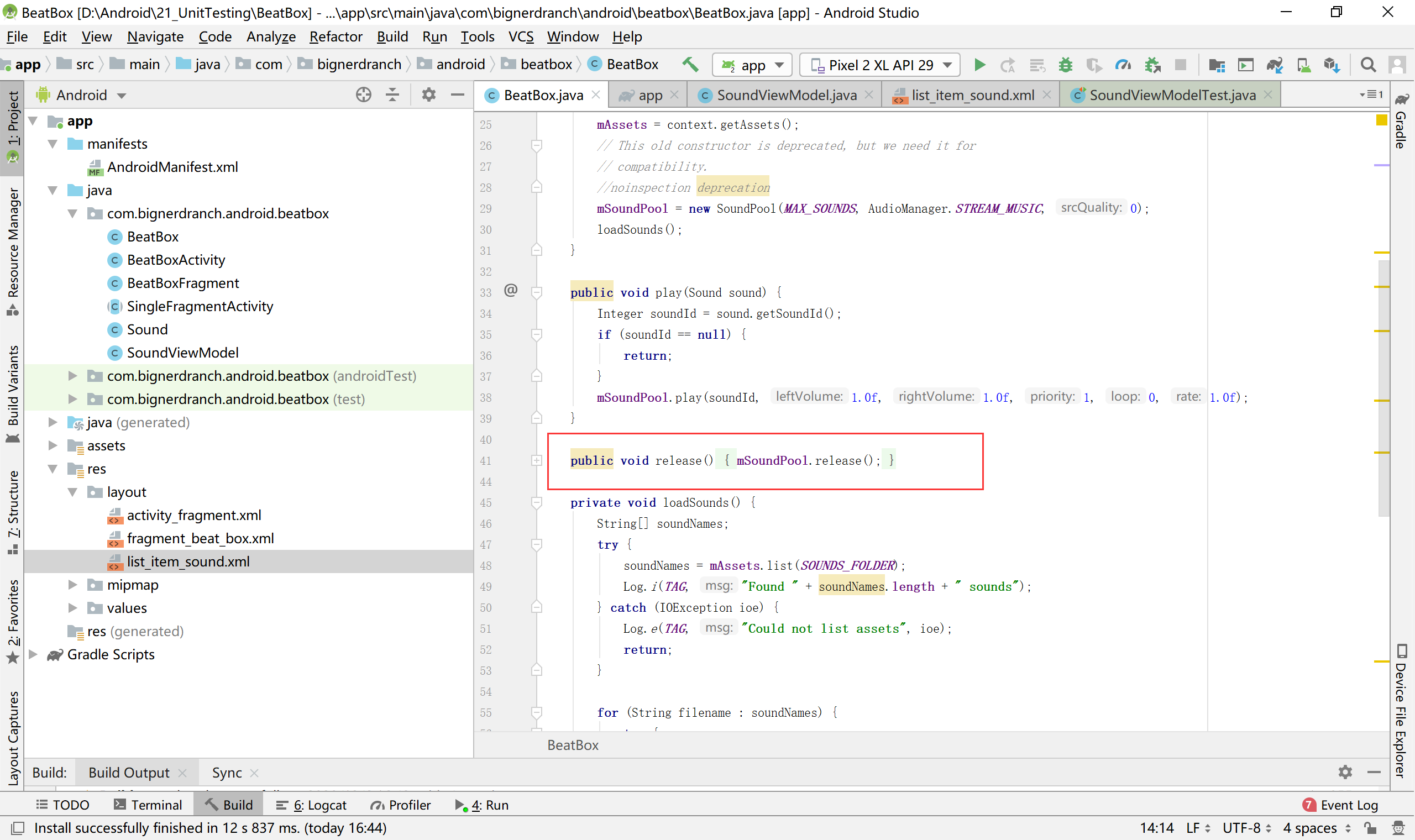The image size is (1415, 840).
Task: Toggle fold marker for release method
Action: pyautogui.click(x=537, y=461)
